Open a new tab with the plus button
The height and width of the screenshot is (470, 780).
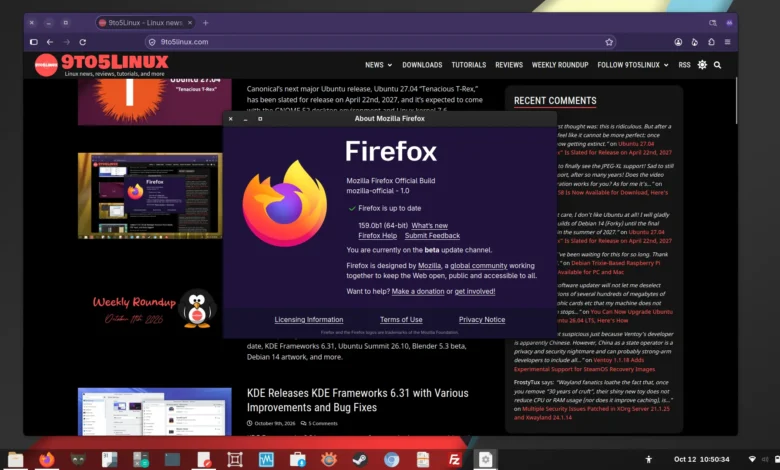point(205,23)
